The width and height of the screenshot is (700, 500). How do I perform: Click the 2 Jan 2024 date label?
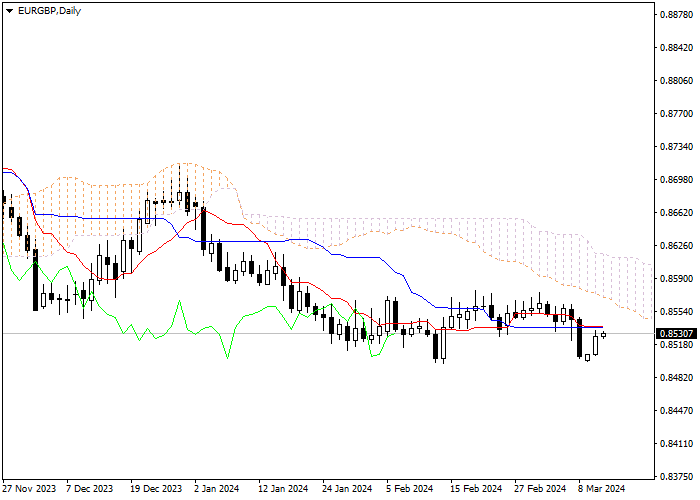click(217, 489)
